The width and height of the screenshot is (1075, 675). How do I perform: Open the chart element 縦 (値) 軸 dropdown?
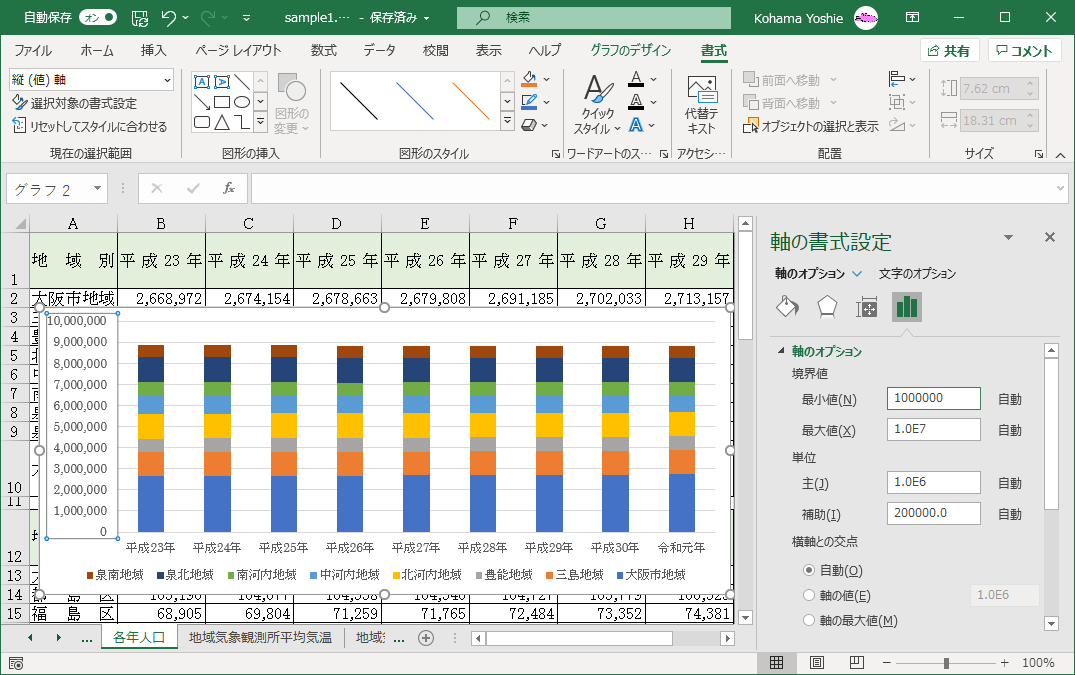pos(166,80)
